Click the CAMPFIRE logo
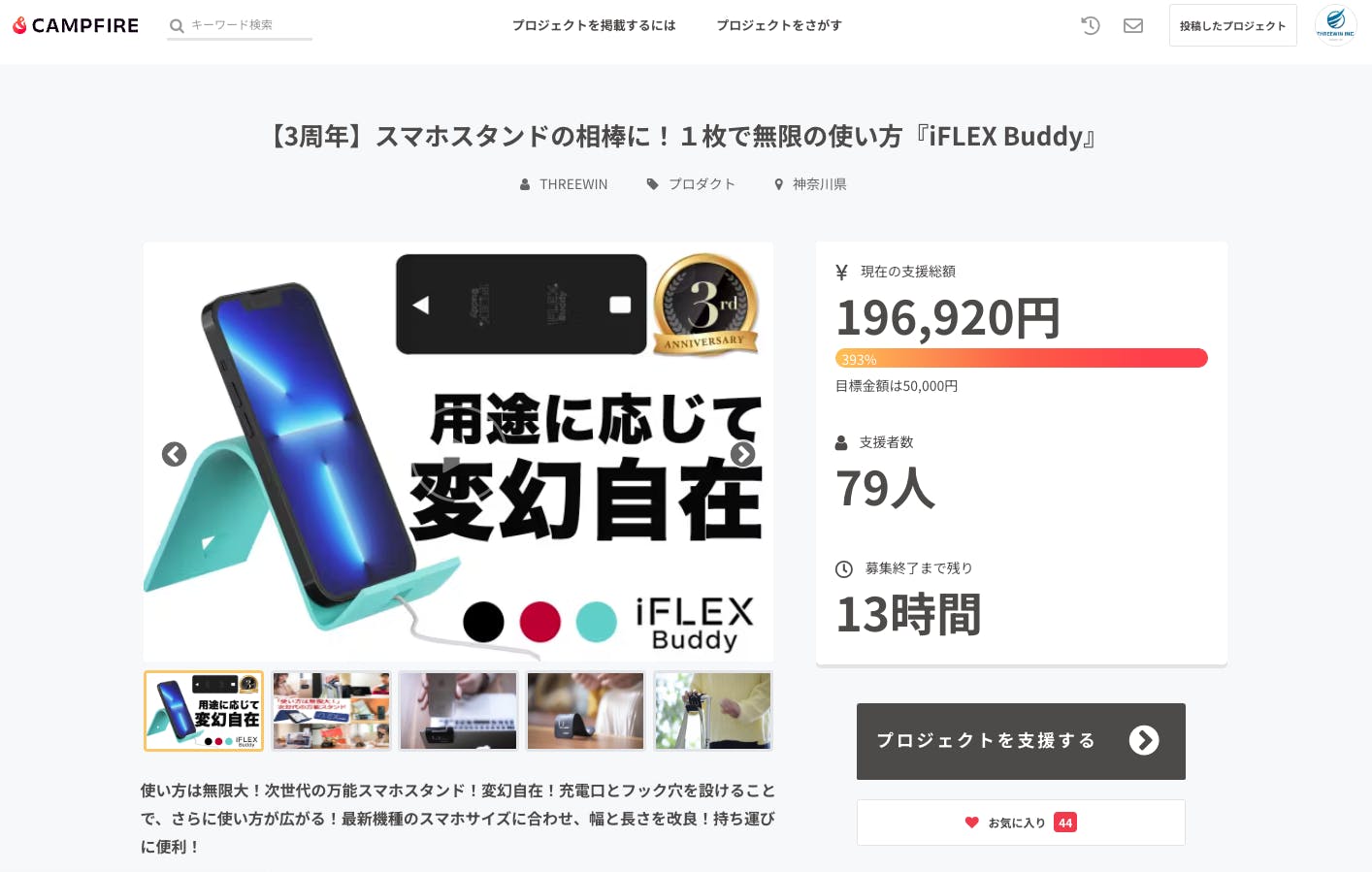Viewport: 1372px width, 872px height. (76, 25)
